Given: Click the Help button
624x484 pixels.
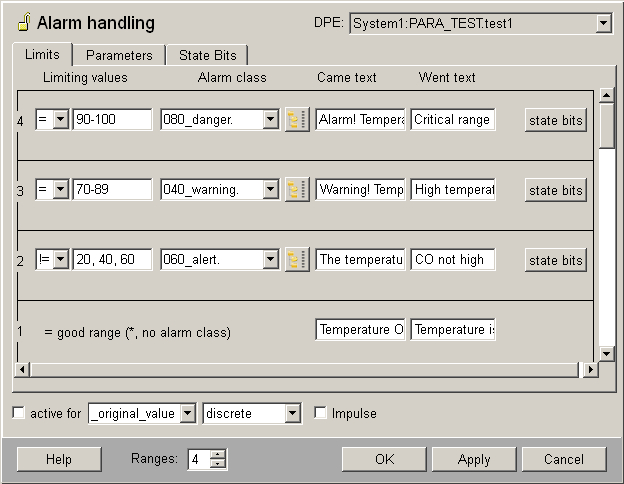Looking at the screenshot, I should tap(59, 459).
